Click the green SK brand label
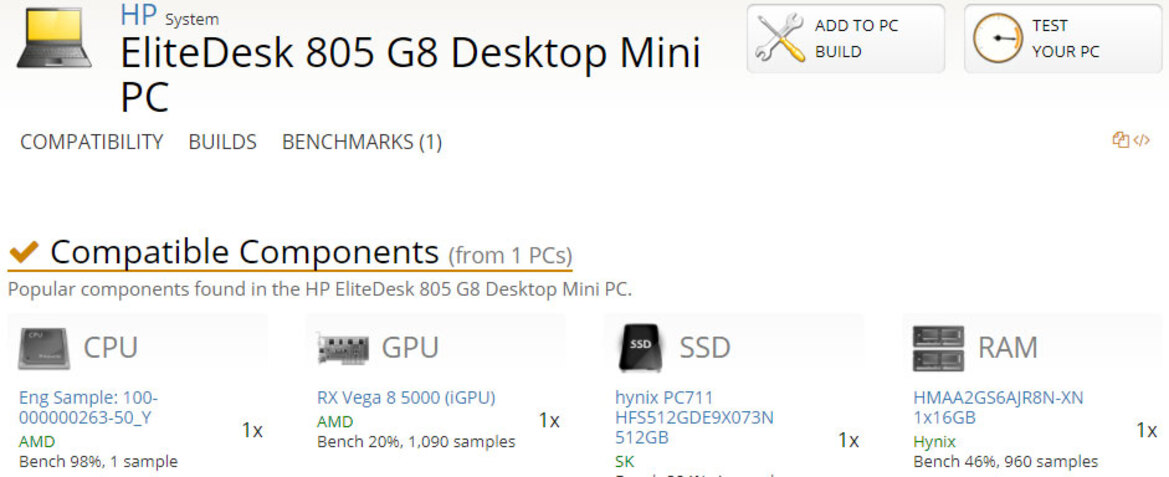This screenshot has height=477, width=1169. (x=624, y=461)
